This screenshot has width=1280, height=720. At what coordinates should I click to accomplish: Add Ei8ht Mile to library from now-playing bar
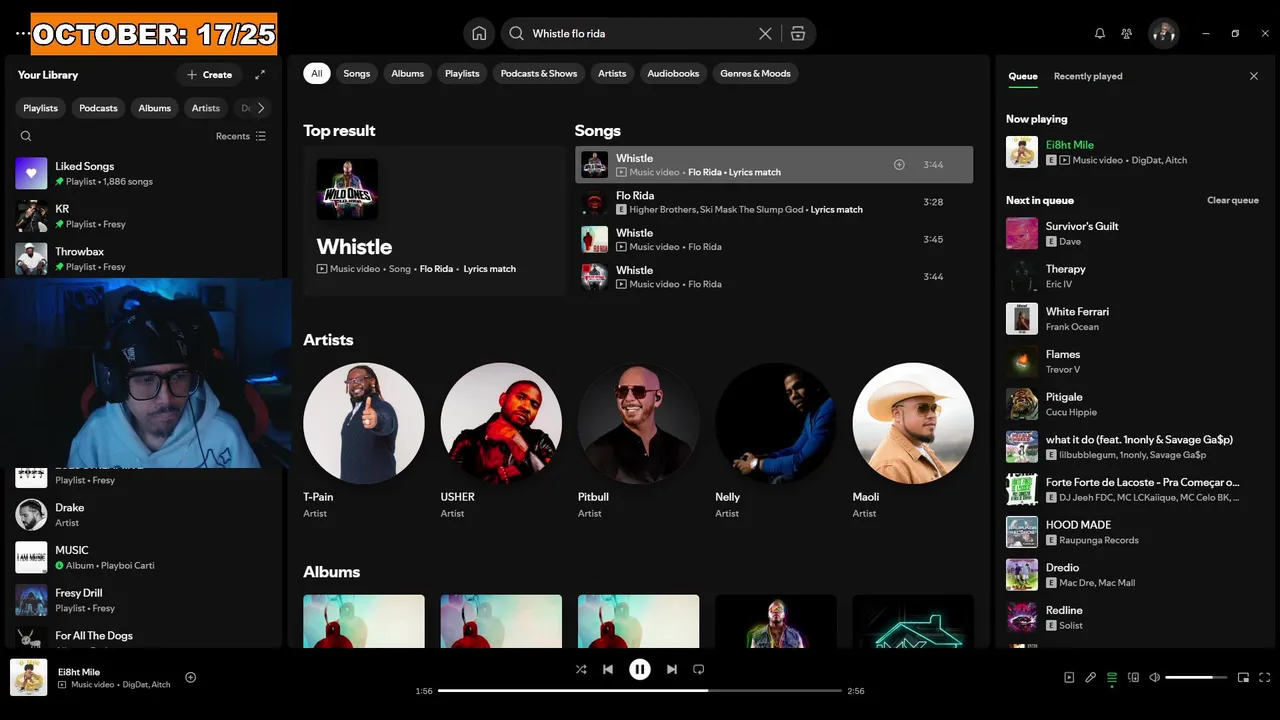[x=191, y=677]
